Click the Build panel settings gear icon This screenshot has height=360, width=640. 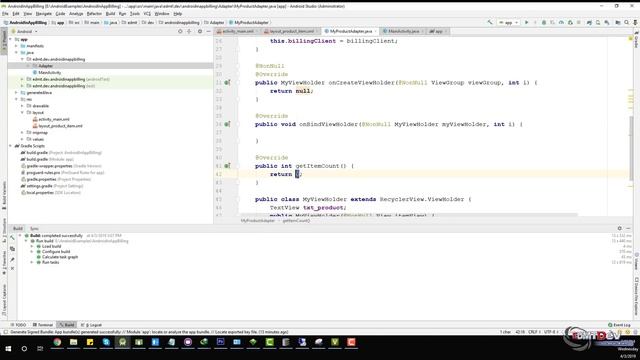pyautogui.click(x=620, y=229)
